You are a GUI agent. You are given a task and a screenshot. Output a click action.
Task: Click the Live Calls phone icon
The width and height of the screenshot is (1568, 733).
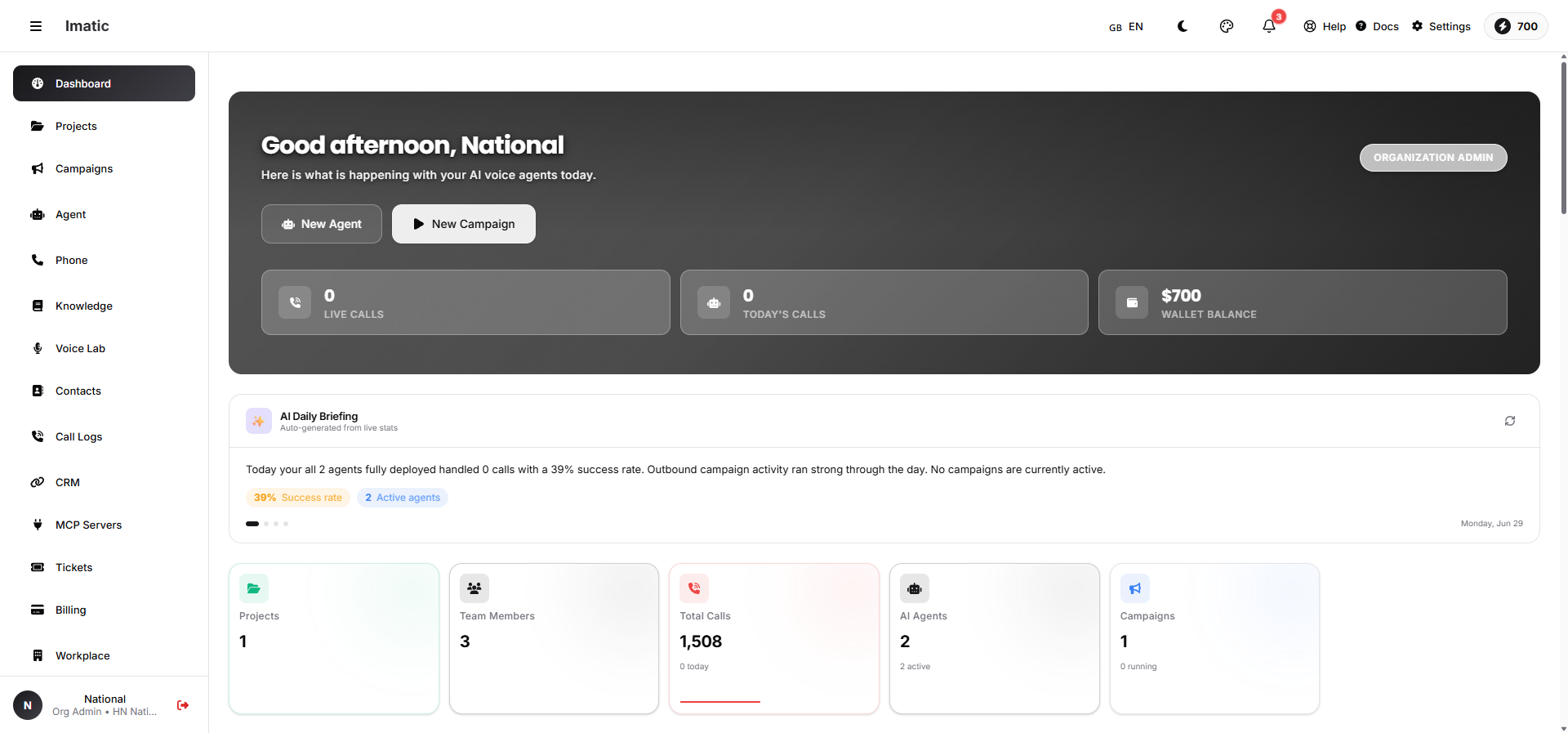tap(295, 302)
